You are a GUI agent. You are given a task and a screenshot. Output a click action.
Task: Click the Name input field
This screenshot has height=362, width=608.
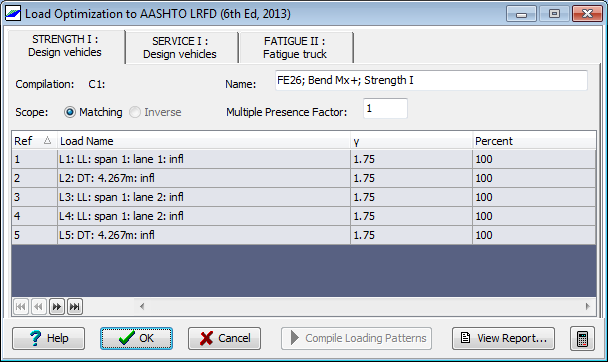coord(431,81)
